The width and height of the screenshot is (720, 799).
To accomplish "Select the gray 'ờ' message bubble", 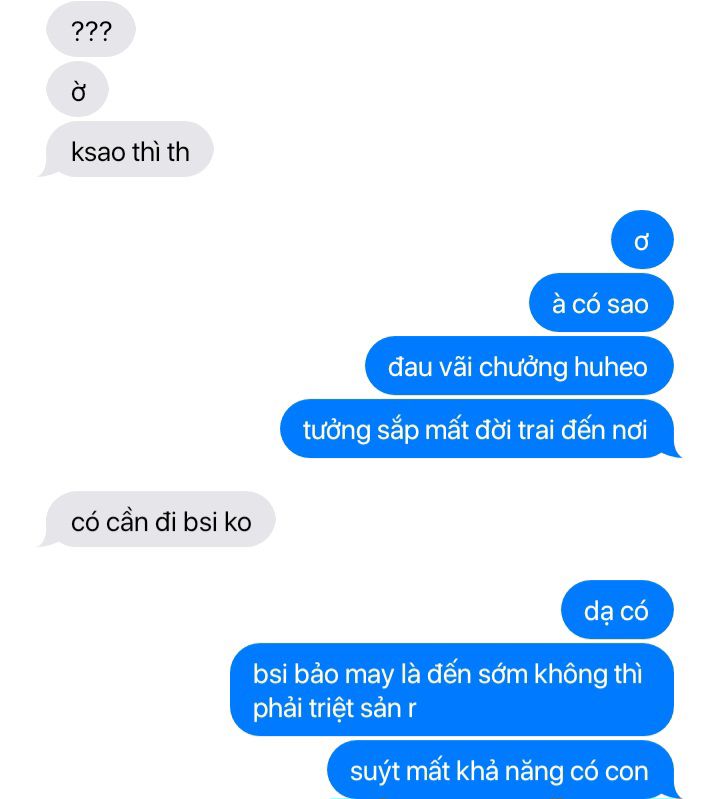I will click(77, 90).
